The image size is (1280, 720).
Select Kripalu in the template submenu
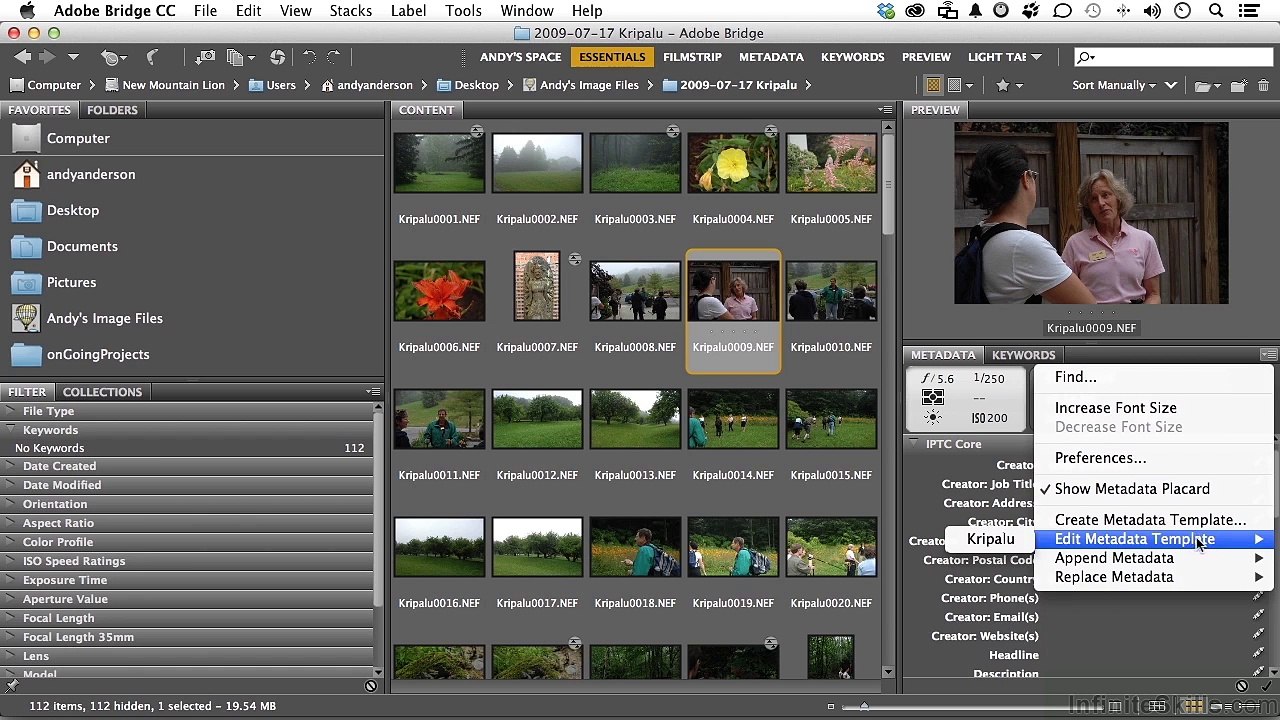click(x=990, y=539)
